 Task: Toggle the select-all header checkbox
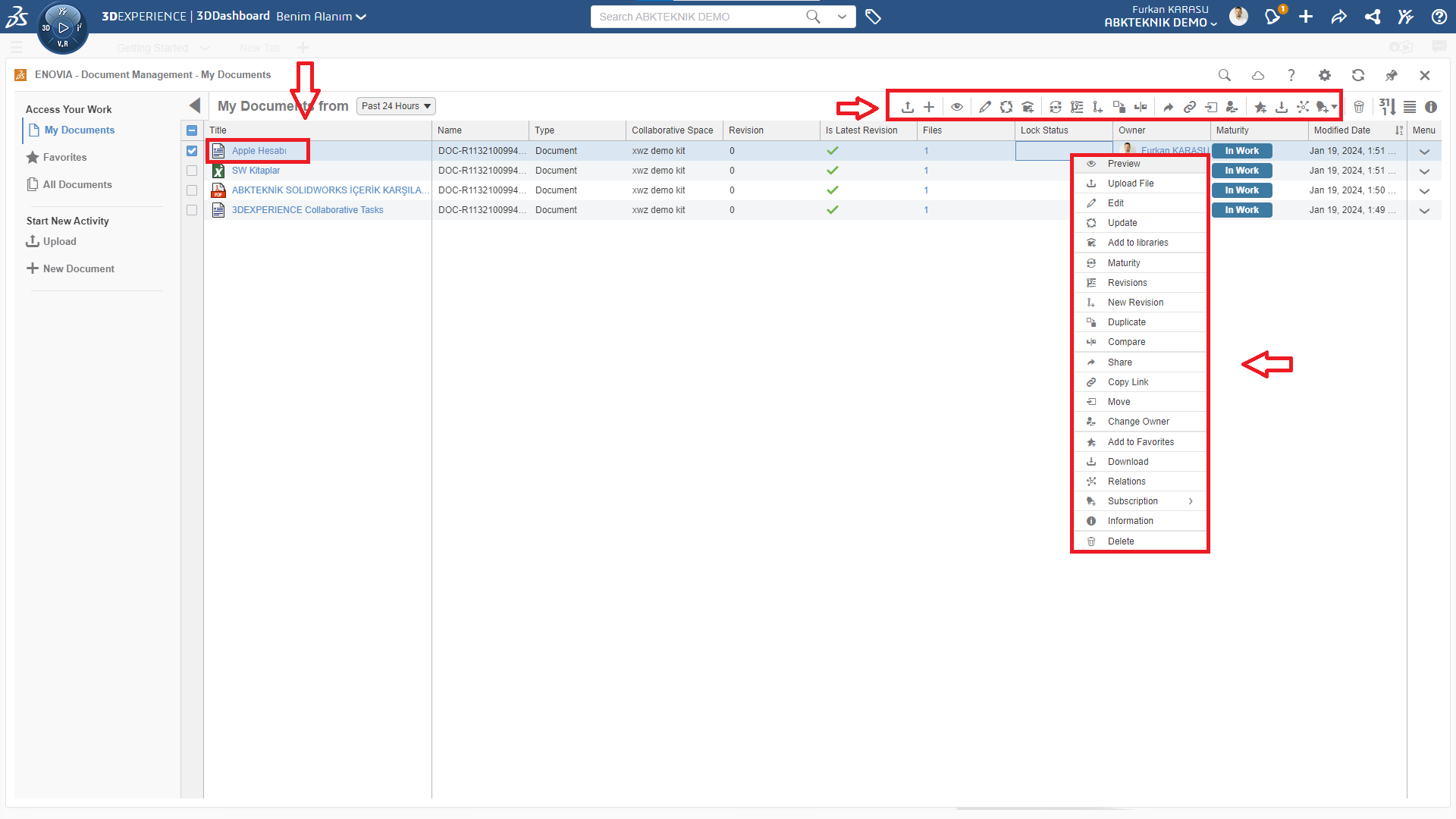click(192, 130)
